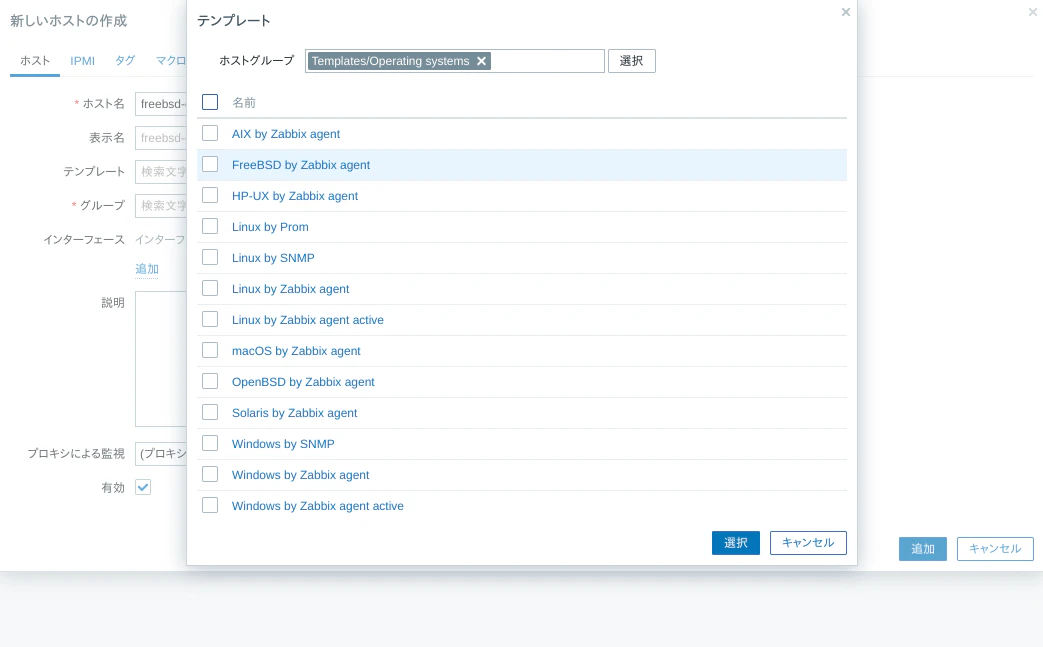This screenshot has width=1043, height=647.
Task: Confirm with the blue 選択 button
Action: tap(736, 543)
